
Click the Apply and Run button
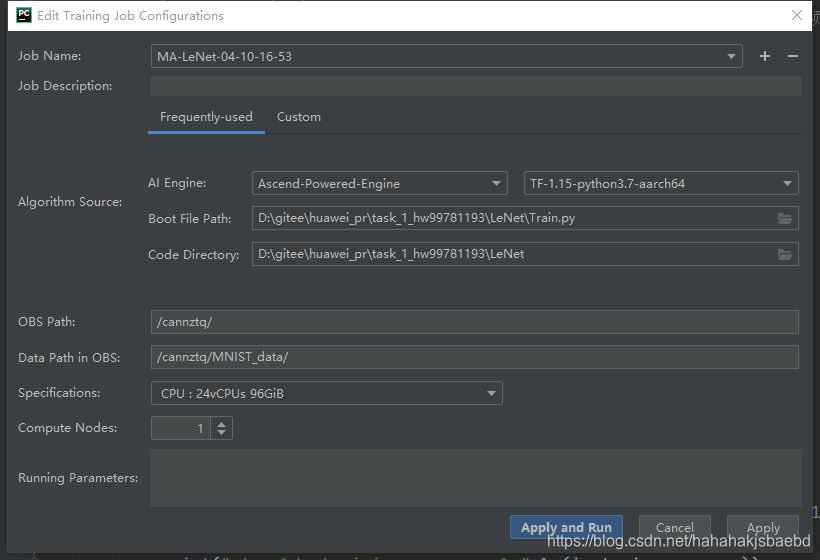coord(566,527)
